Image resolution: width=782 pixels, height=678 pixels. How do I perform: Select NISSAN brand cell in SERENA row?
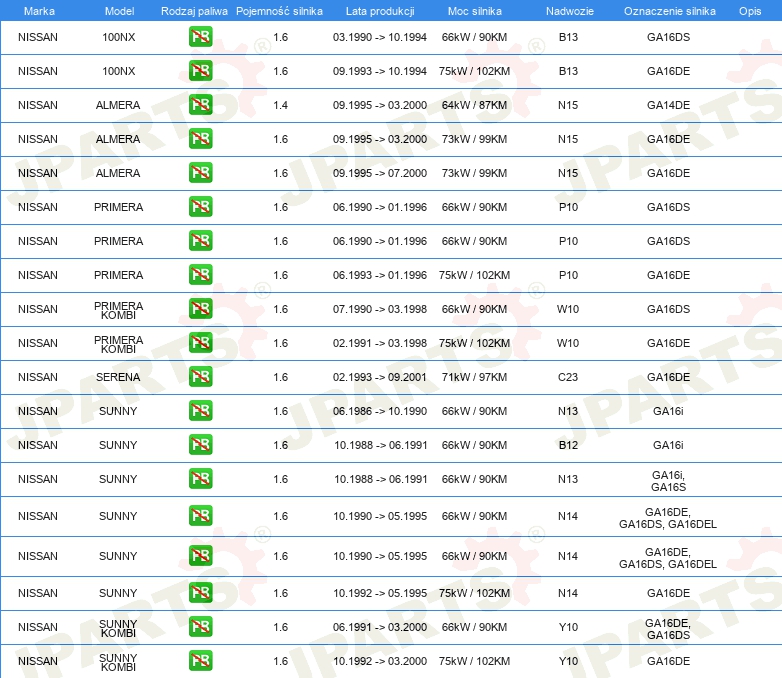[x=38, y=377]
